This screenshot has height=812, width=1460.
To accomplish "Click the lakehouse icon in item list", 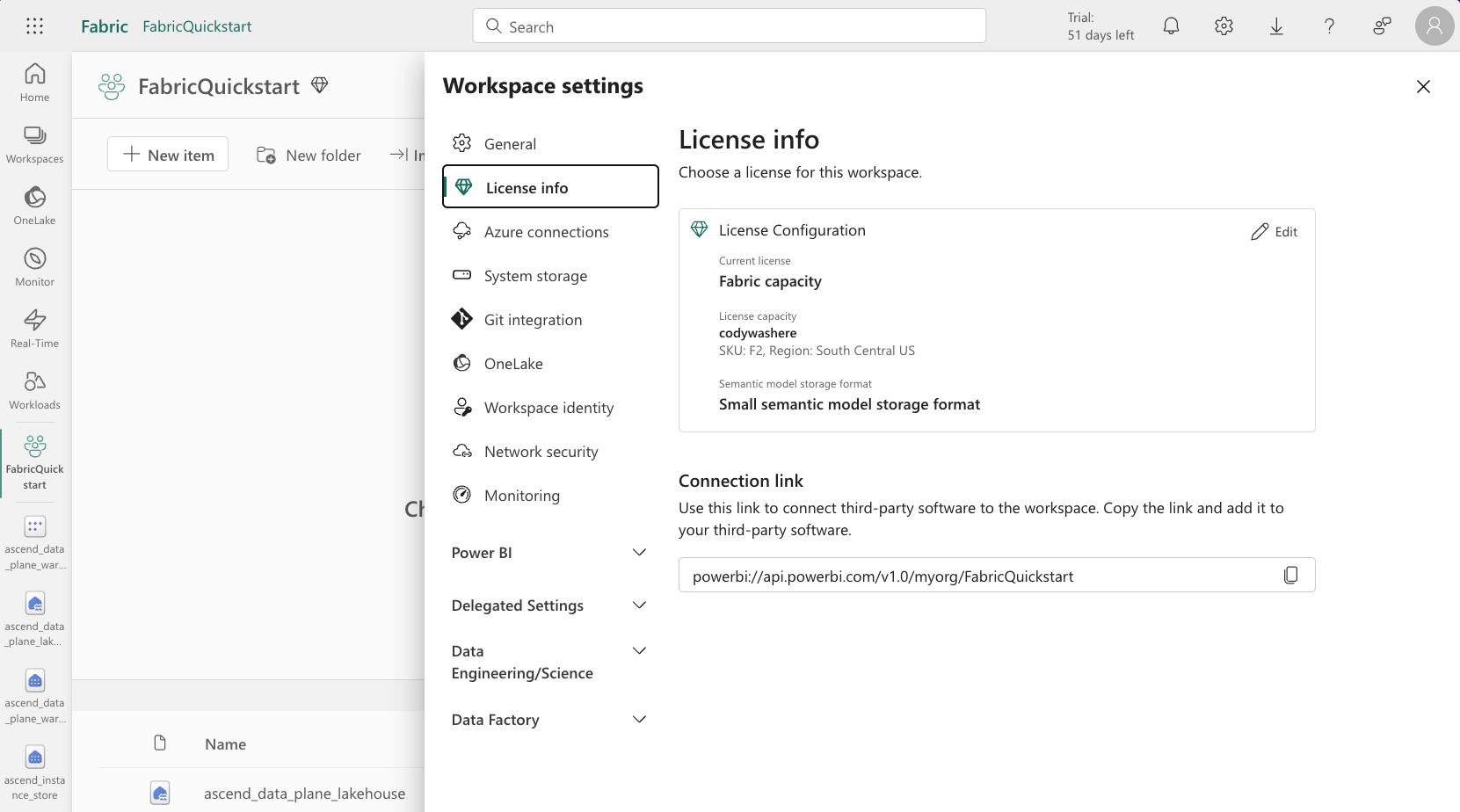I will [x=160, y=794].
